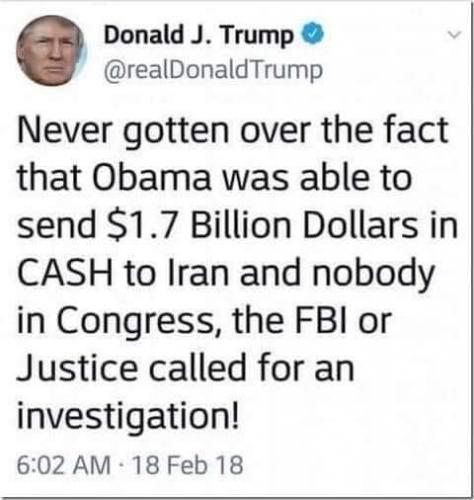Click the word Congress in tweet

(135, 323)
